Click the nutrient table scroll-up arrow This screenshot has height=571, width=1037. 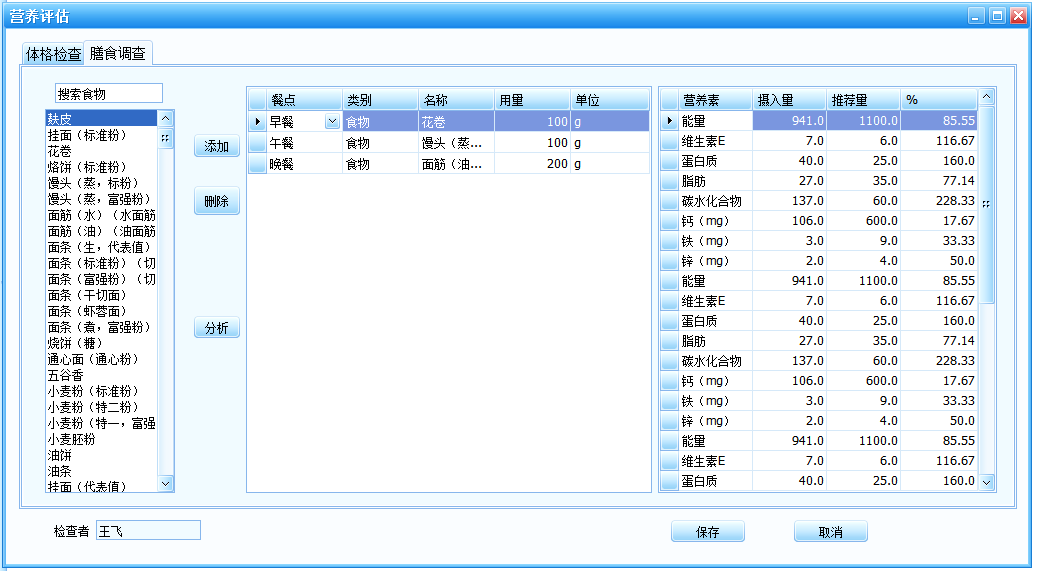pos(987,97)
